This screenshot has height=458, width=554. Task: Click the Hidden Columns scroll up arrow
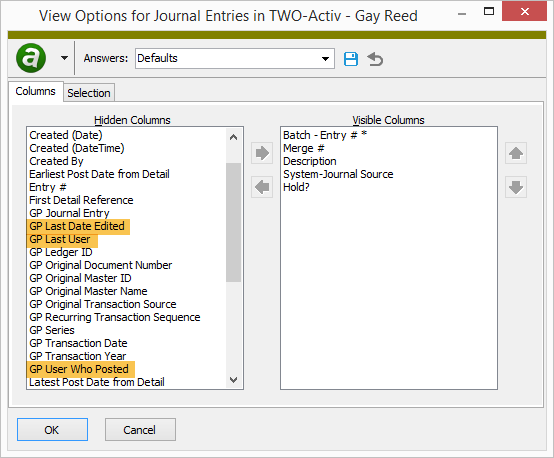point(234,137)
